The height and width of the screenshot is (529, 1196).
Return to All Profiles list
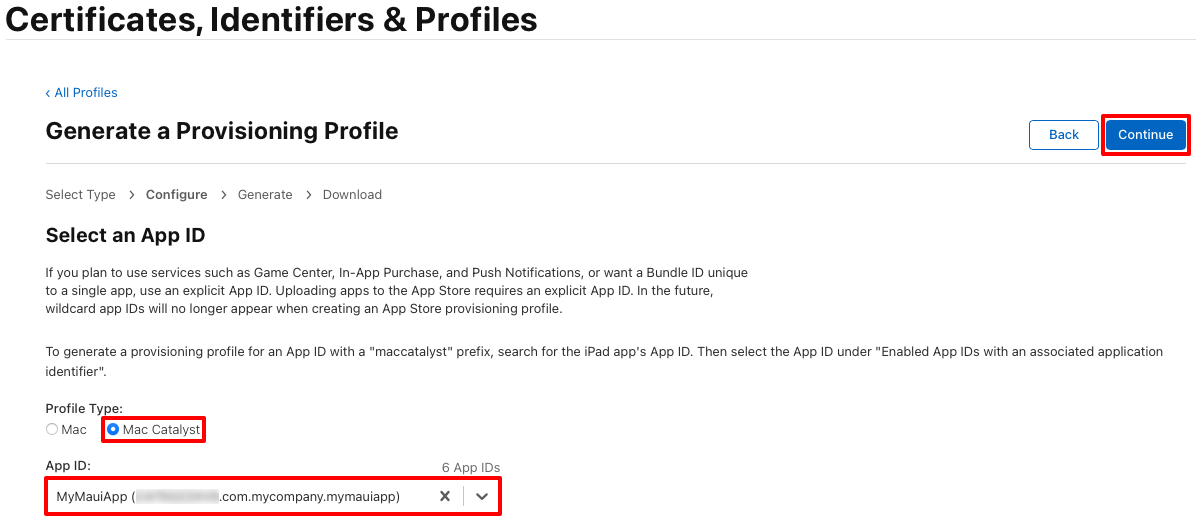point(86,93)
